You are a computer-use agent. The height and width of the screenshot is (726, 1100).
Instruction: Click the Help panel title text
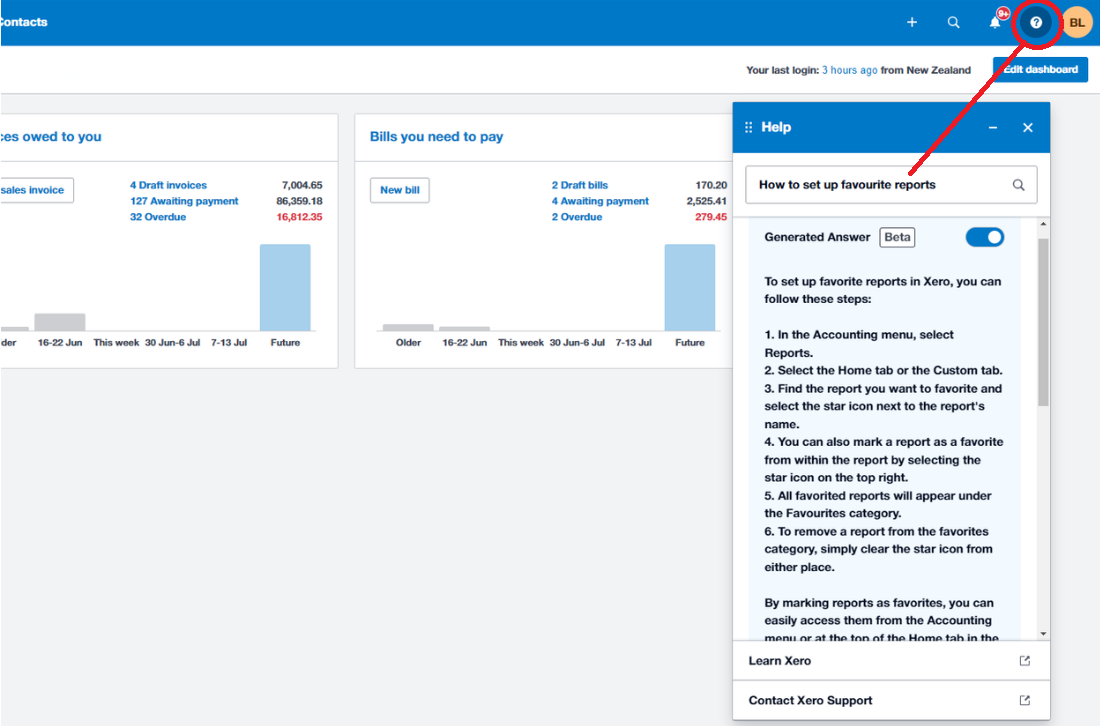pos(776,127)
